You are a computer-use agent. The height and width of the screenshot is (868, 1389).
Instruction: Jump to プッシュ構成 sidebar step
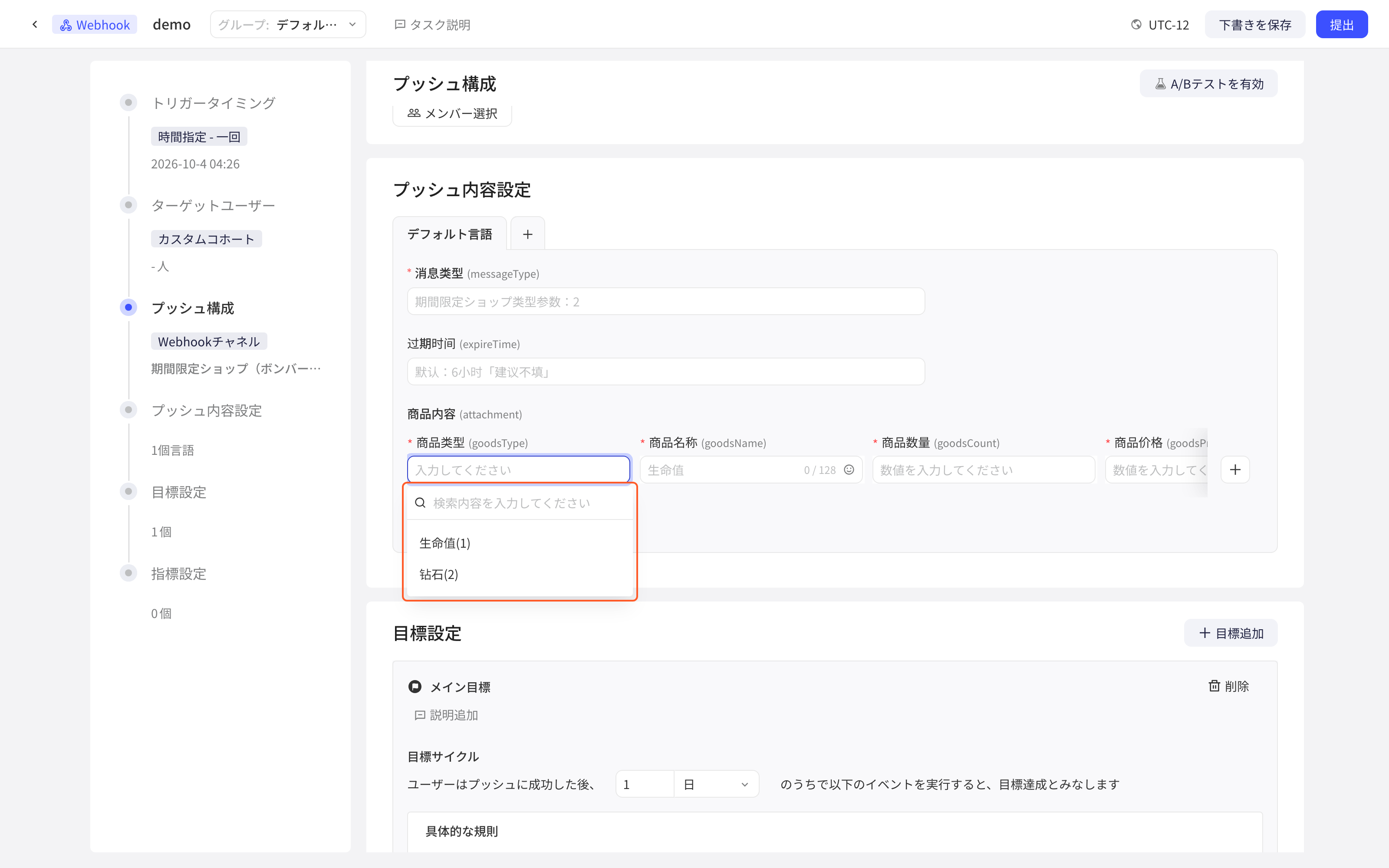point(193,308)
